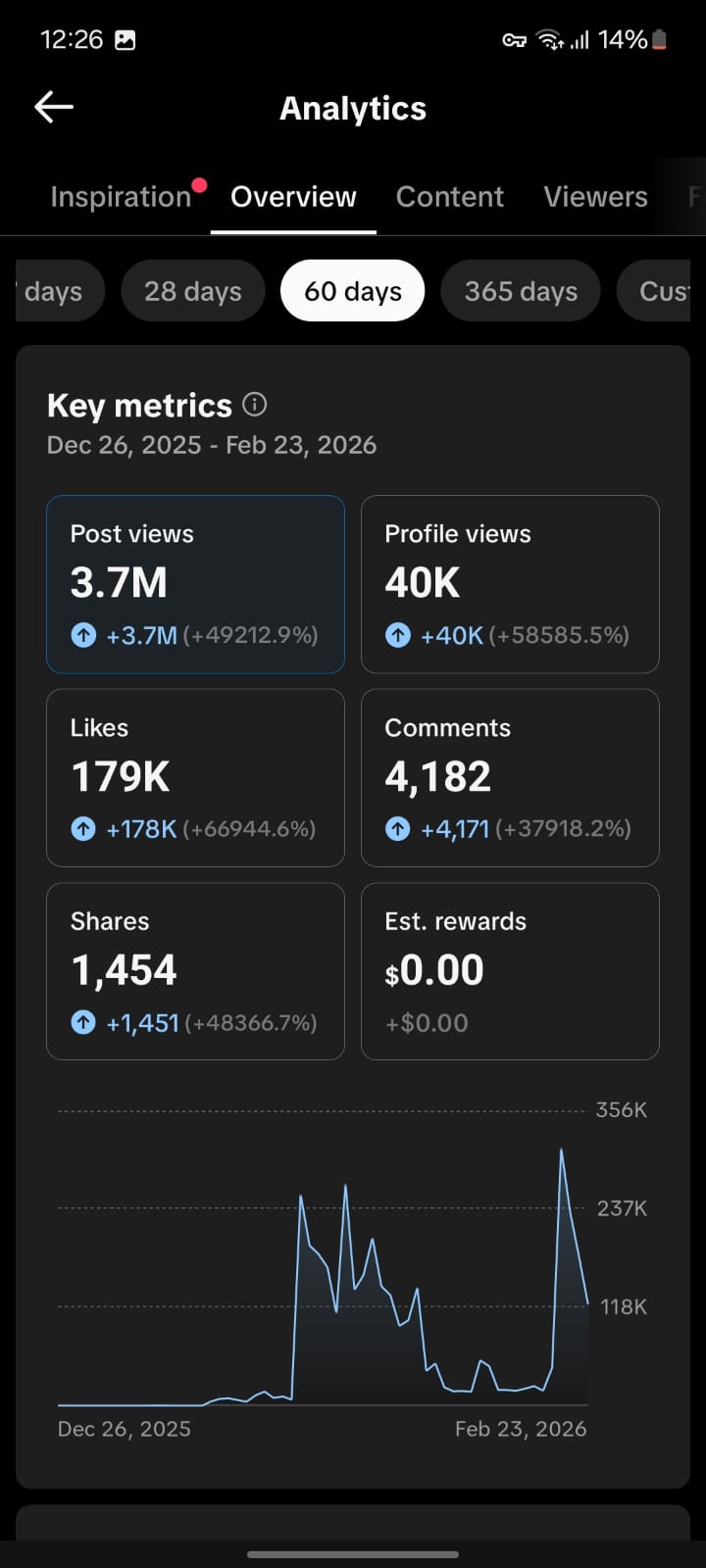Select the 60 days range
The height and width of the screenshot is (1568, 706).
[353, 291]
